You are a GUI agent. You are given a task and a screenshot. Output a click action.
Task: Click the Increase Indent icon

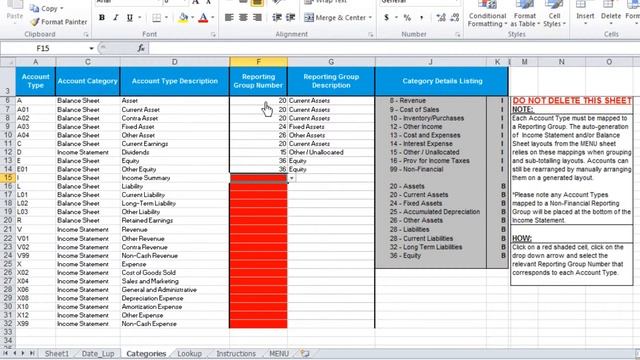coord(291,18)
